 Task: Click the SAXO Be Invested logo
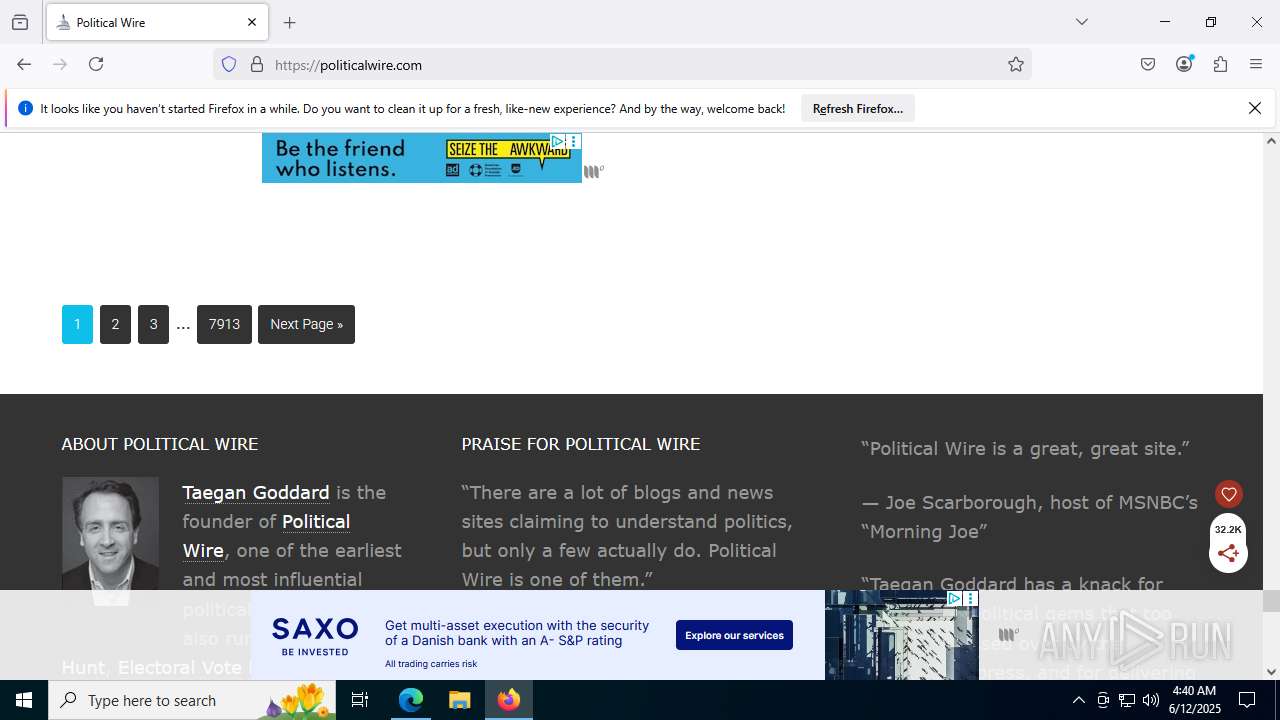315,635
